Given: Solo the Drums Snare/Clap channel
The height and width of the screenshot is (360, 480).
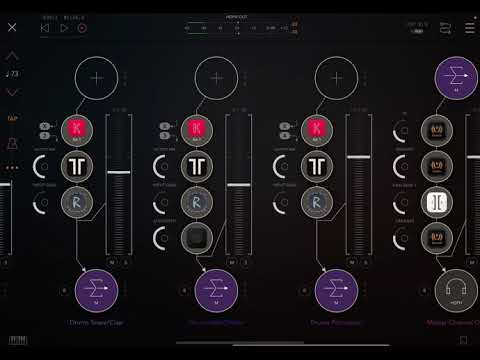Looking at the screenshot, I should (126, 262).
